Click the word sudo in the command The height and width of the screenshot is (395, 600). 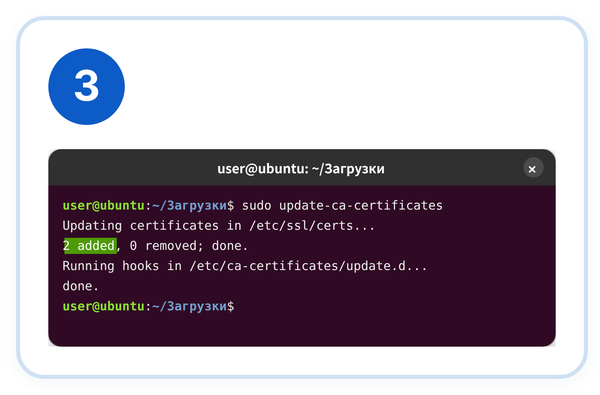(x=256, y=206)
